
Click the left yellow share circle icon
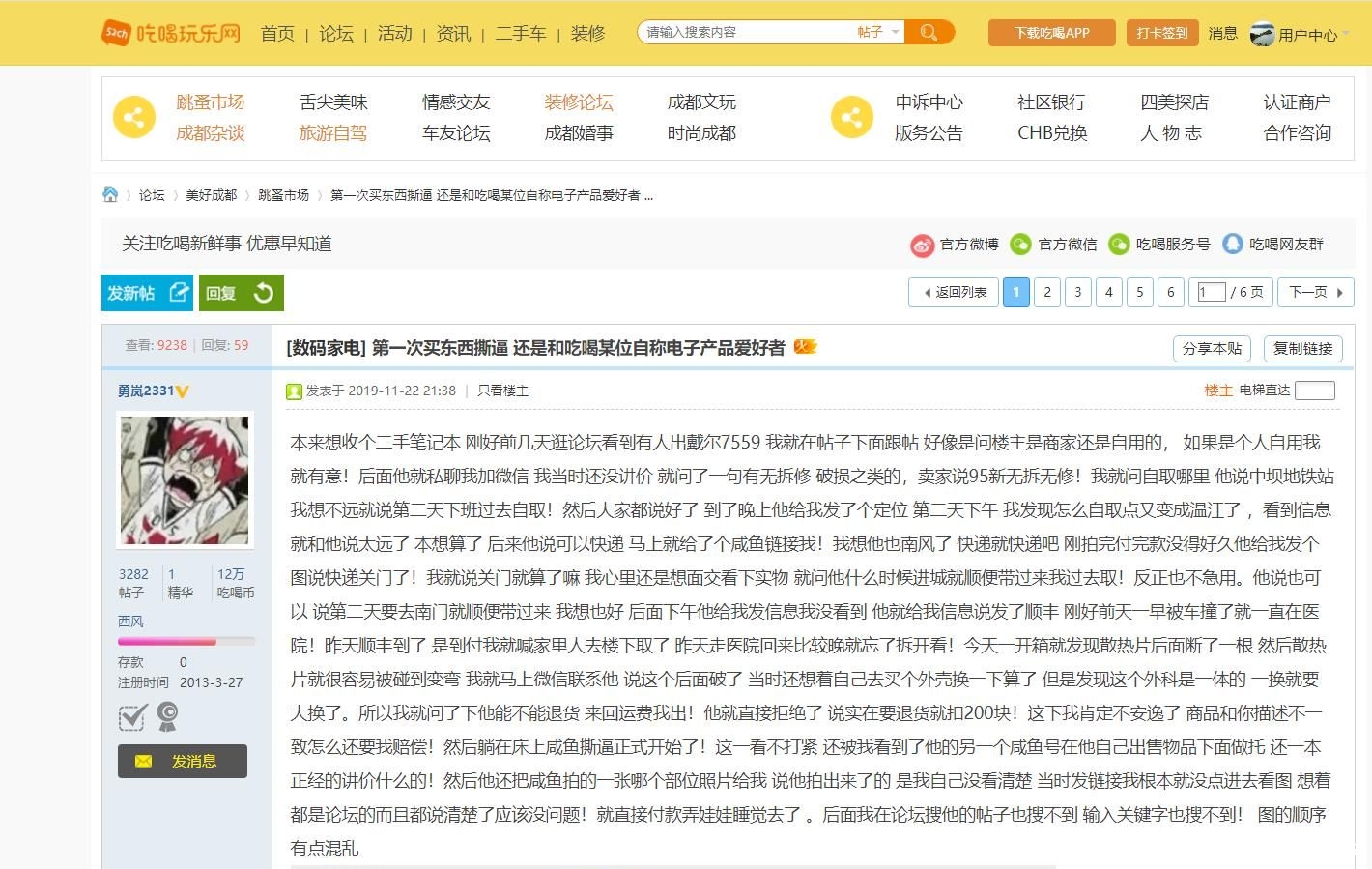134,118
